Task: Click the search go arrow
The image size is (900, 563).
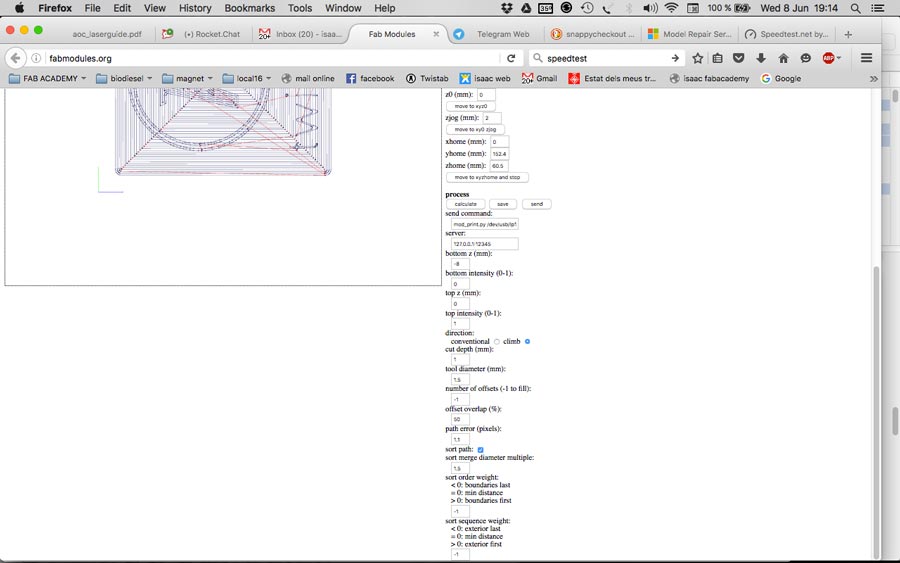Action: click(675, 58)
